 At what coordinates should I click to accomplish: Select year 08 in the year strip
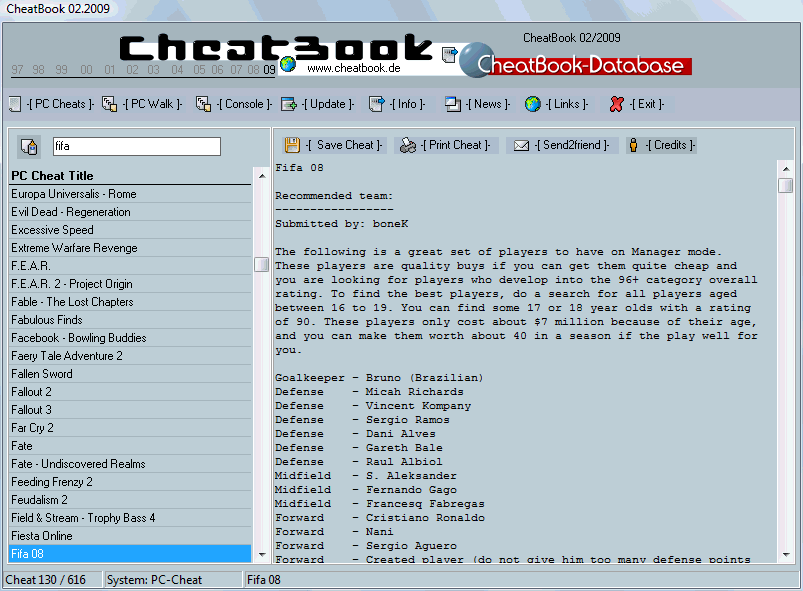click(x=253, y=70)
